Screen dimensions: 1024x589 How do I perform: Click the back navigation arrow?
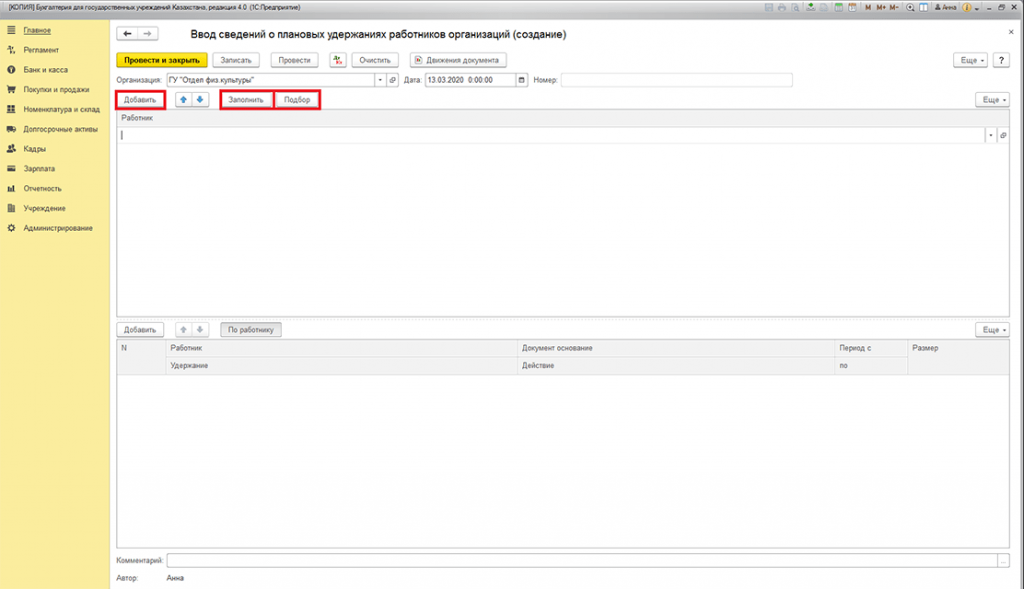[128, 34]
